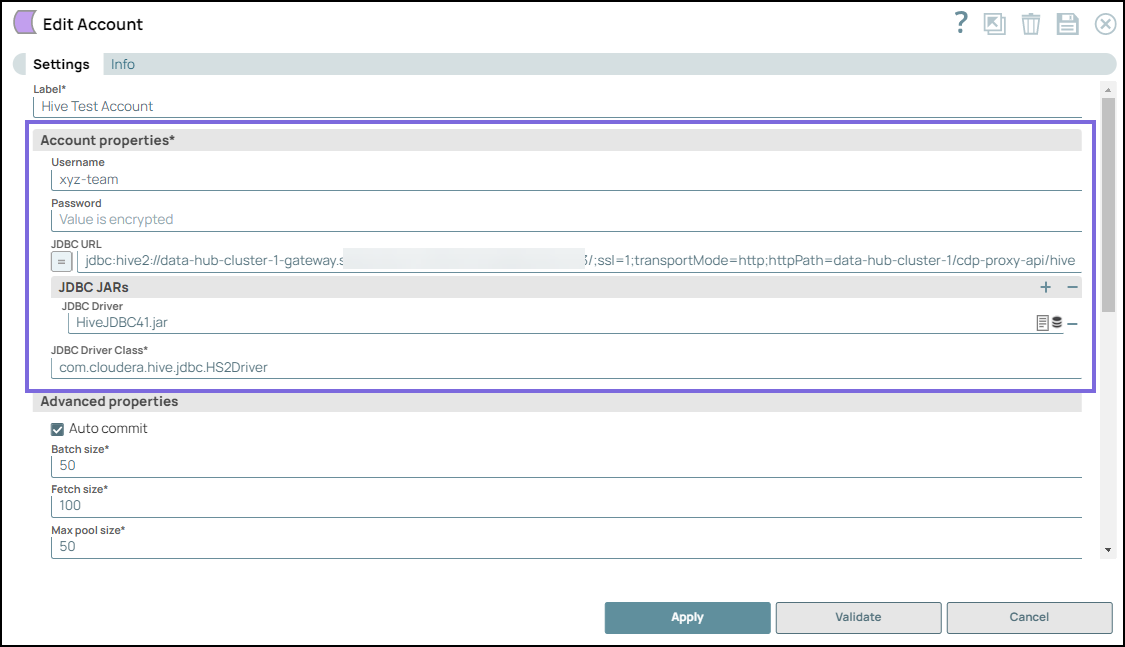Click the pop-out window icon in header
The image size is (1125, 647).
994,25
